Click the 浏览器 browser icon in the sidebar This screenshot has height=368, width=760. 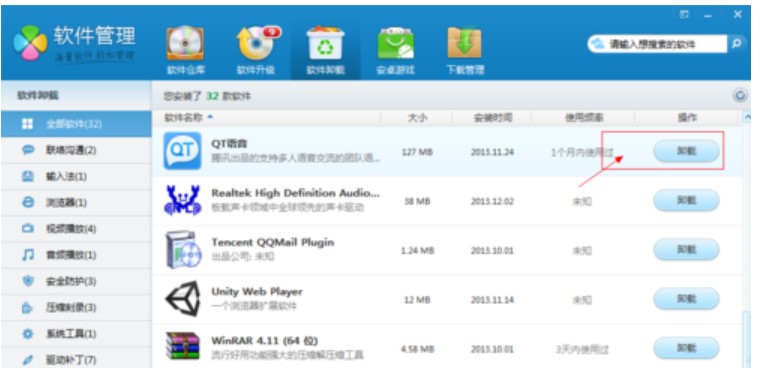click(28, 203)
